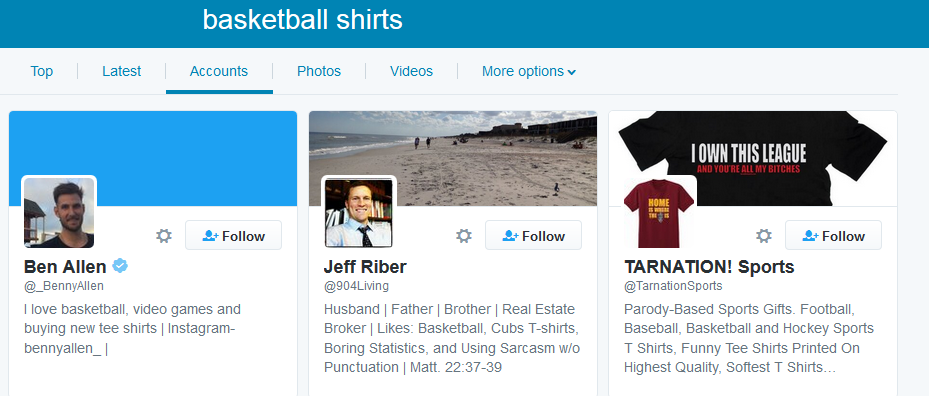Click the Jeff Riber name link
This screenshot has height=396, width=929.
tap(365, 267)
